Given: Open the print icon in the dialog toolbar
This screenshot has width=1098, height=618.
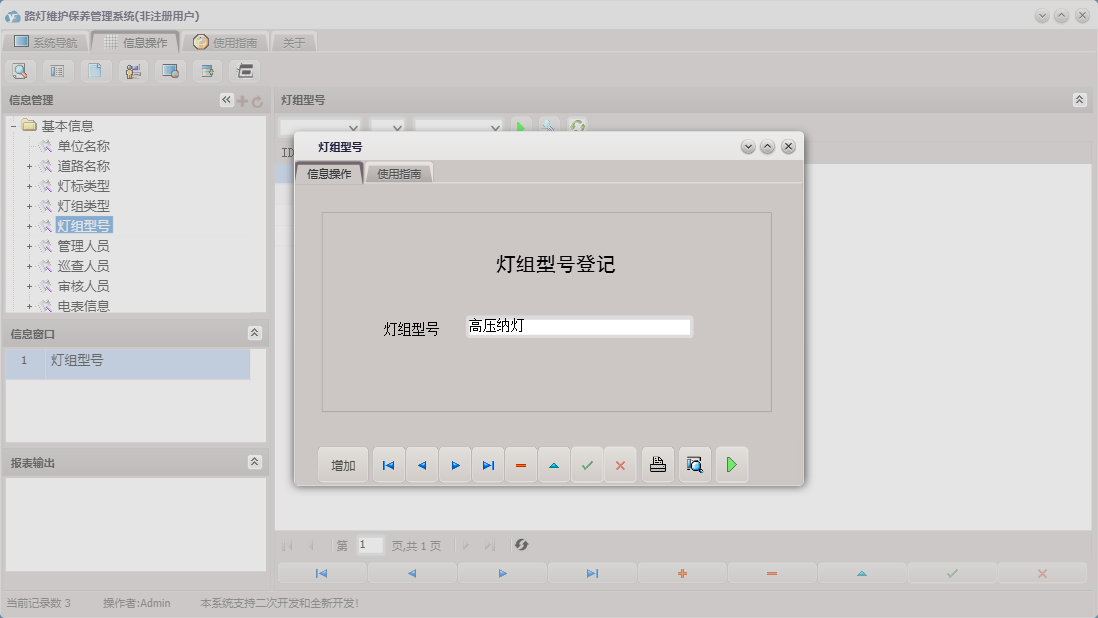Looking at the screenshot, I should (x=657, y=464).
